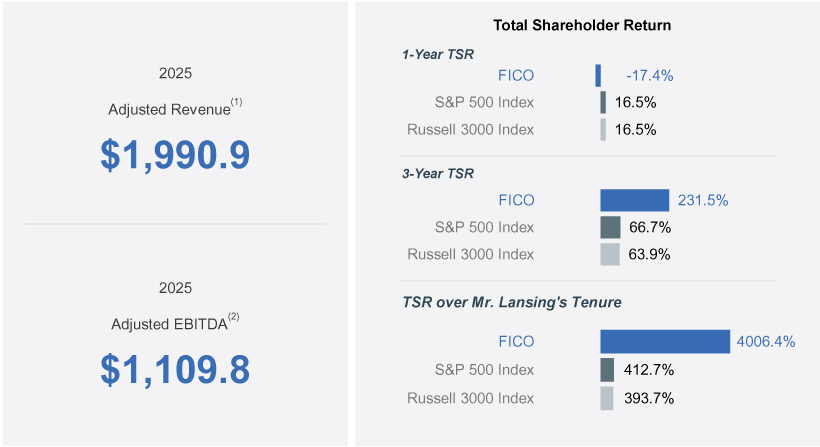Click the light gray Russell 3000 bar showing 63.9%
This screenshot has width=820, height=447.
[x=610, y=255]
